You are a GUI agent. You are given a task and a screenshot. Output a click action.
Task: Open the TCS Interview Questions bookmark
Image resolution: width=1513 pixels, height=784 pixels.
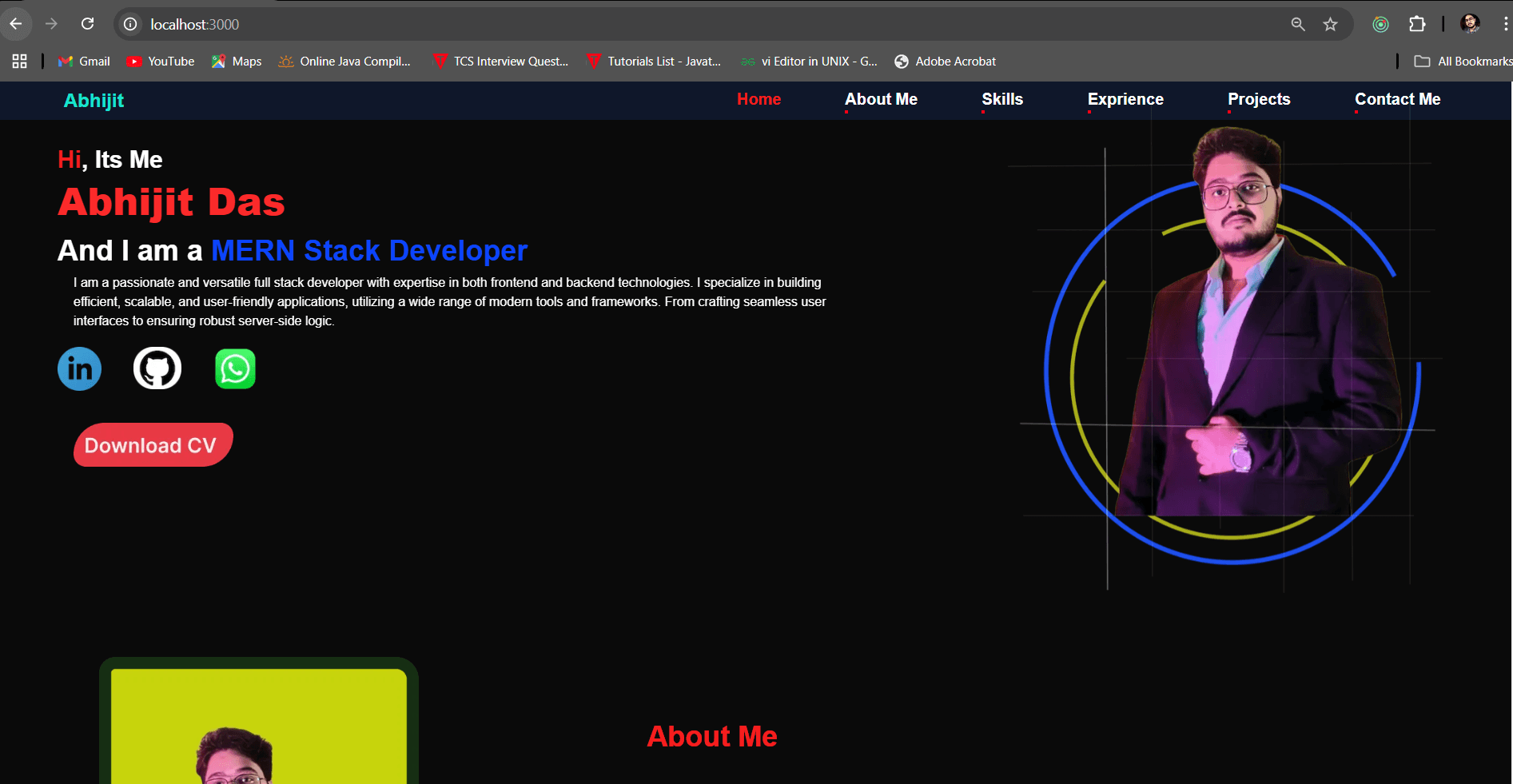pyautogui.click(x=500, y=62)
